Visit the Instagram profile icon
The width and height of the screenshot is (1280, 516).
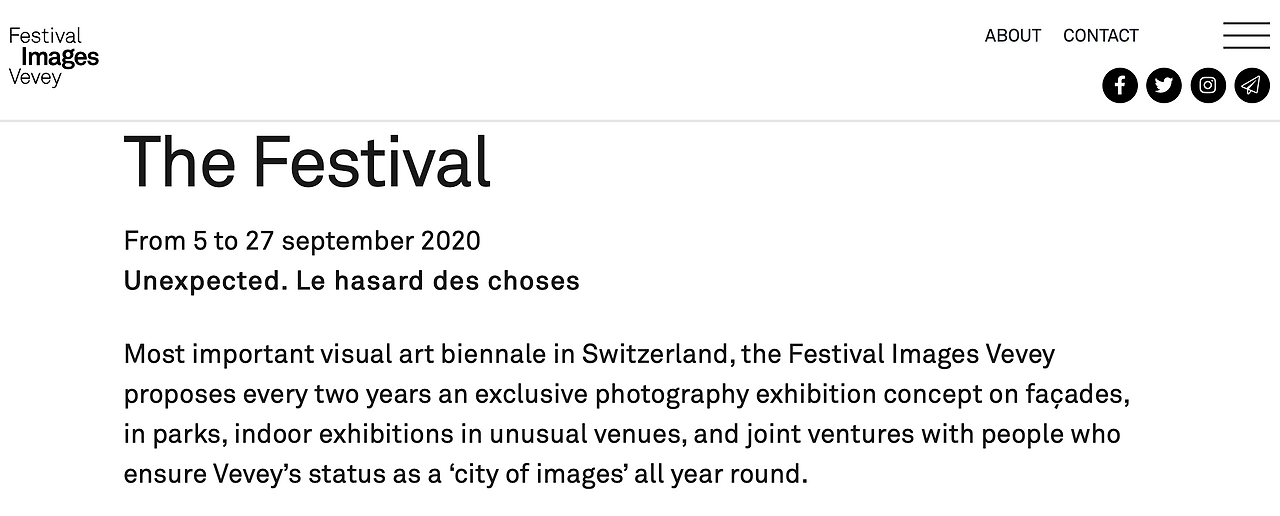pos(1207,85)
